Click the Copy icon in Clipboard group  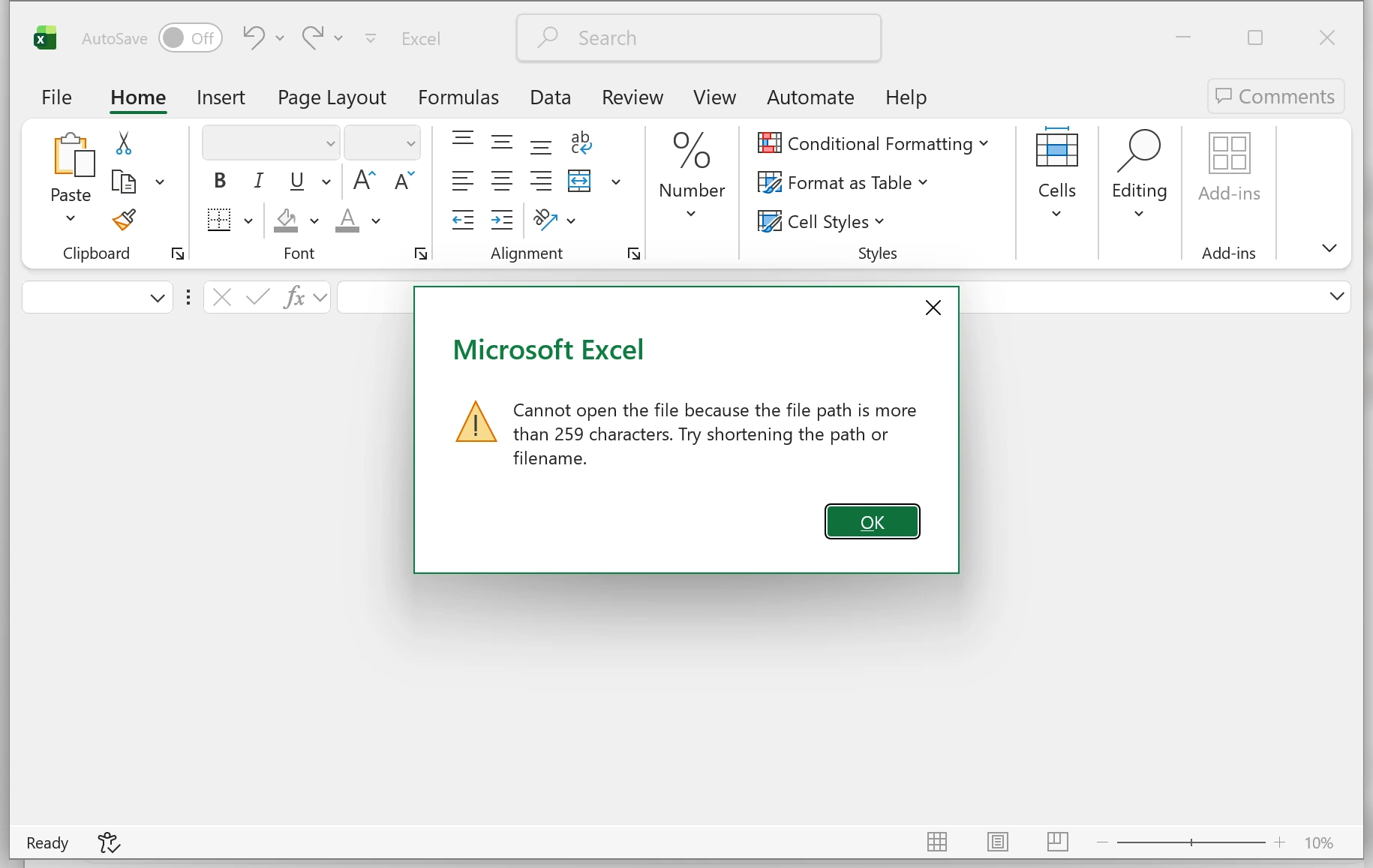pos(124,182)
